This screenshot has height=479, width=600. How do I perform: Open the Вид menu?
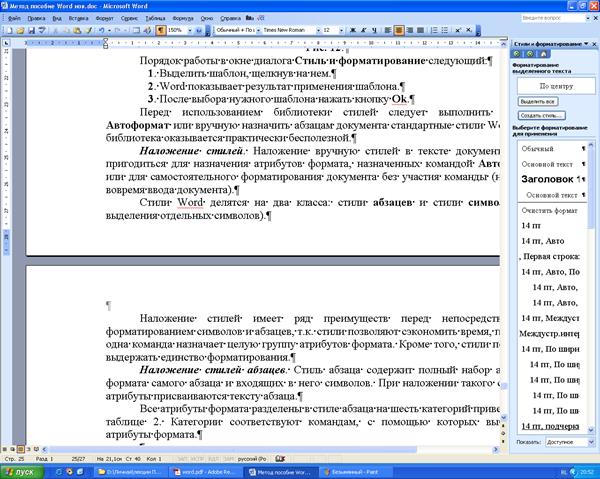[57, 18]
